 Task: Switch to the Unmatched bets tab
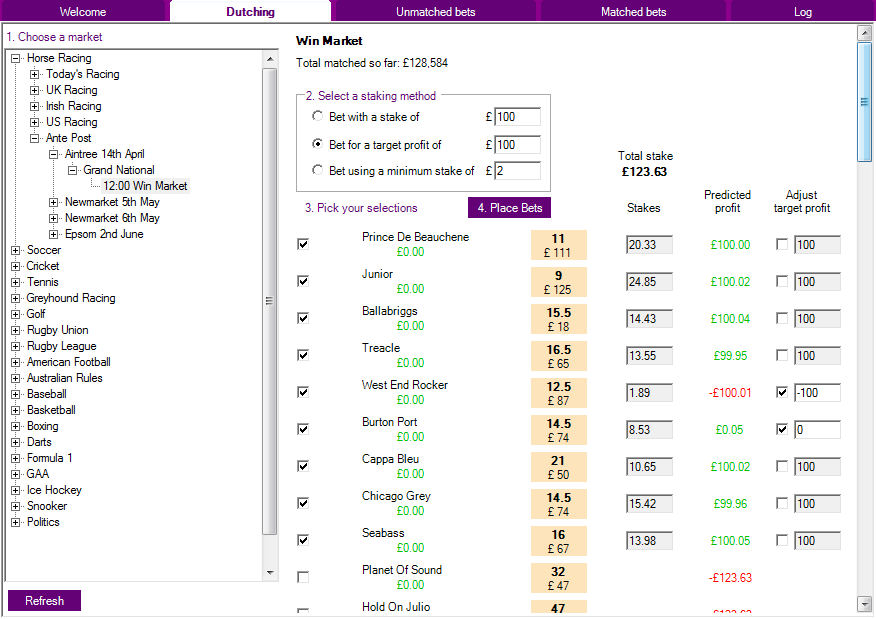pos(435,12)
